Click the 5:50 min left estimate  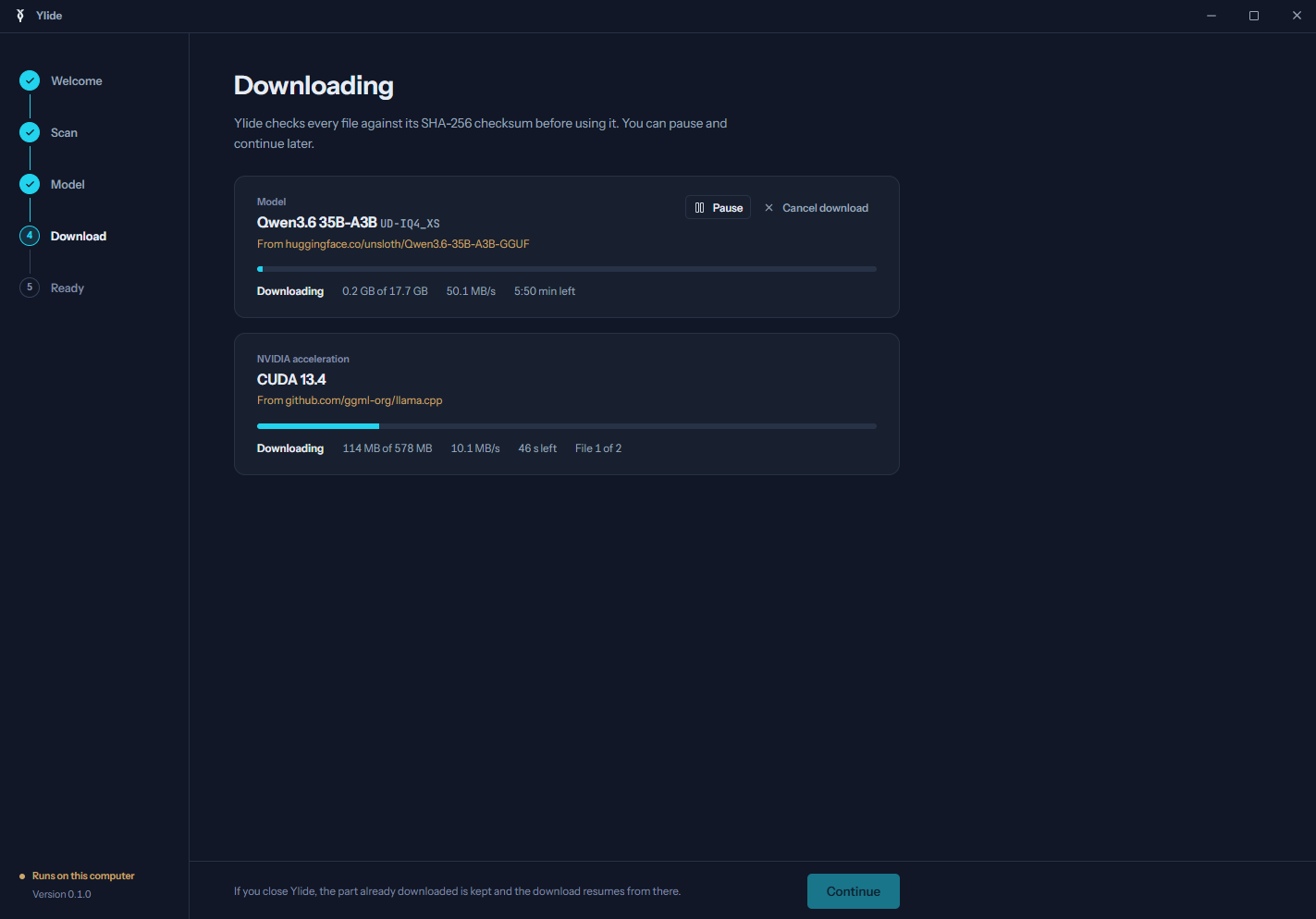(545, 291)
